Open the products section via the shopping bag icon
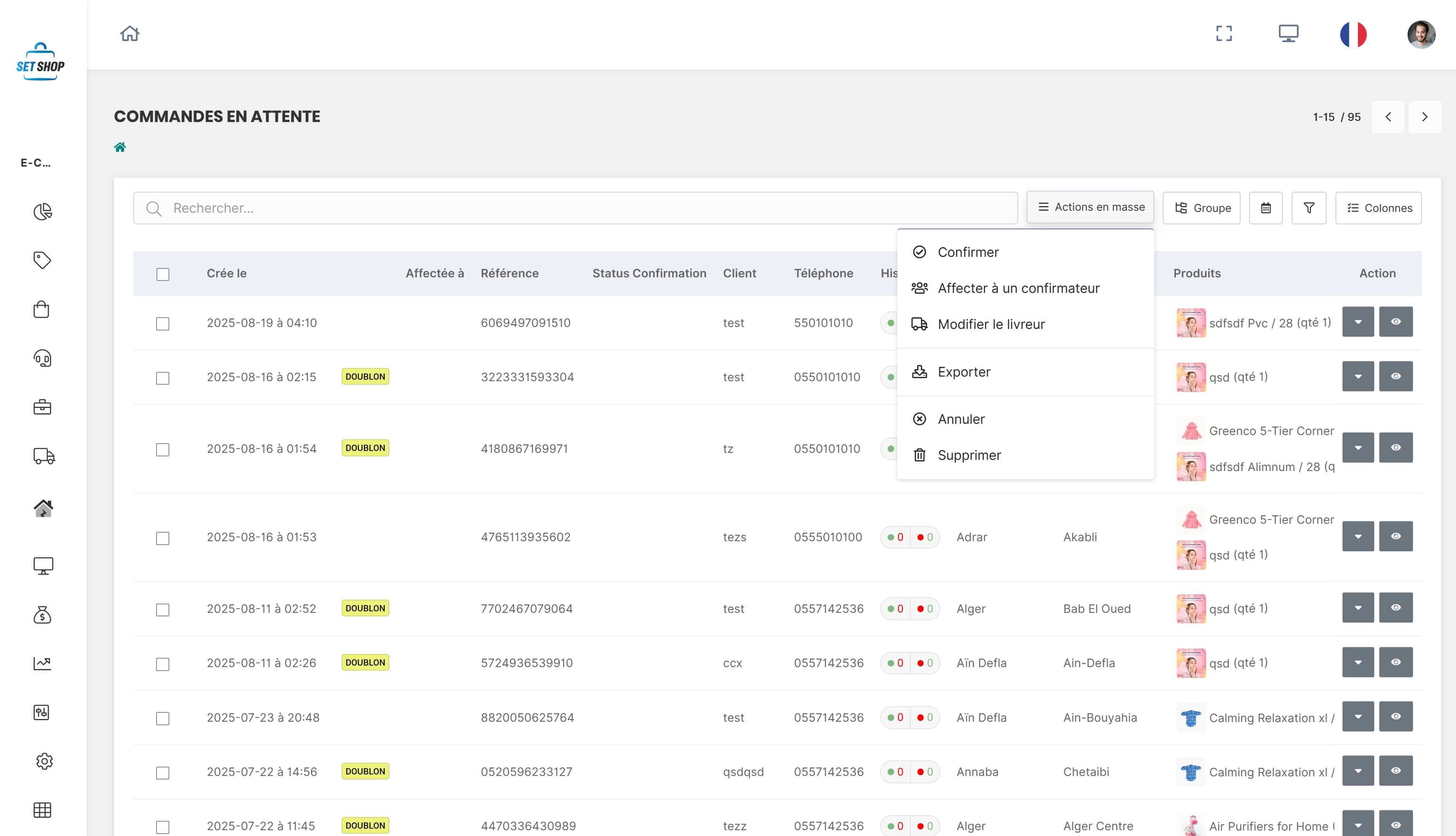1456x836 pixels. pyautogui.click(x=42, y=309)
